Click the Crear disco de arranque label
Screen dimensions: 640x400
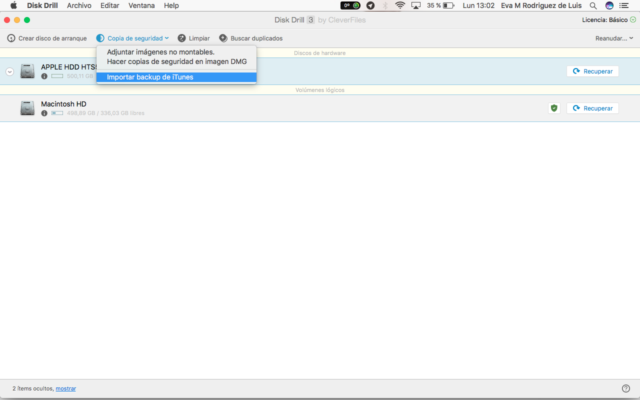click(53, 38)
